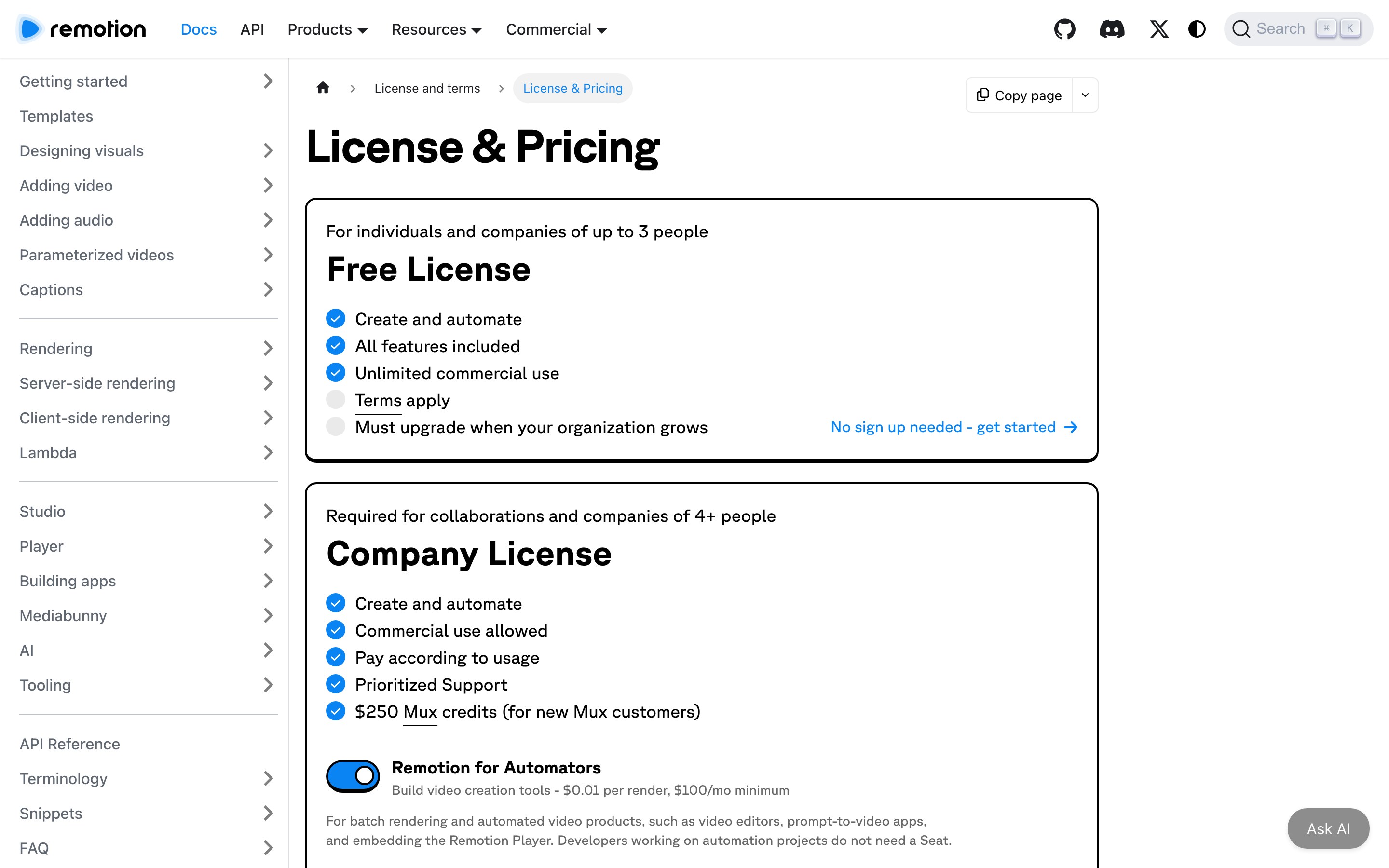This screenshot has width=1389, height=868.
Task: Click the 'Free License' heading
Action: 429,270
